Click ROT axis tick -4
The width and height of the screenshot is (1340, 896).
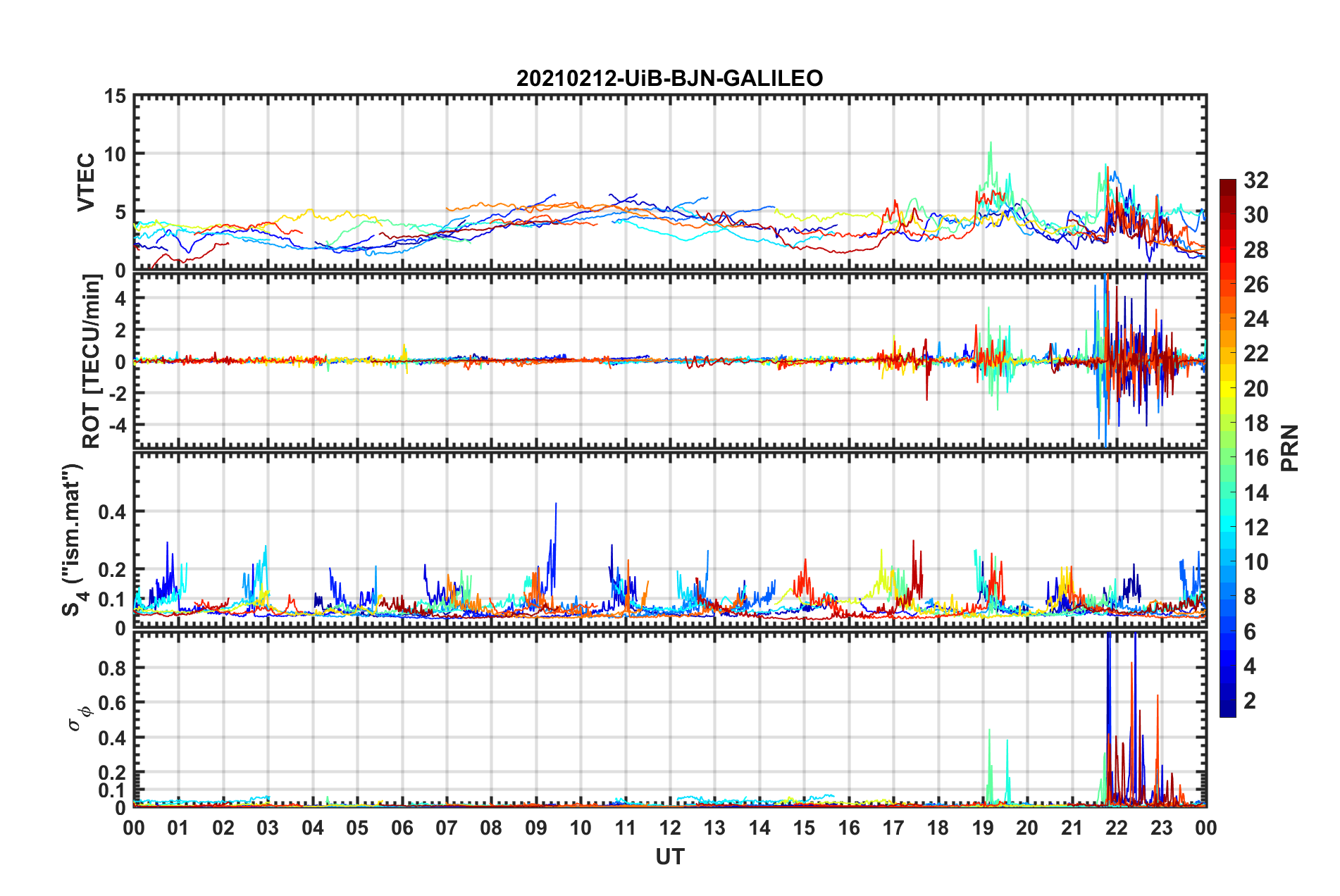117,425
